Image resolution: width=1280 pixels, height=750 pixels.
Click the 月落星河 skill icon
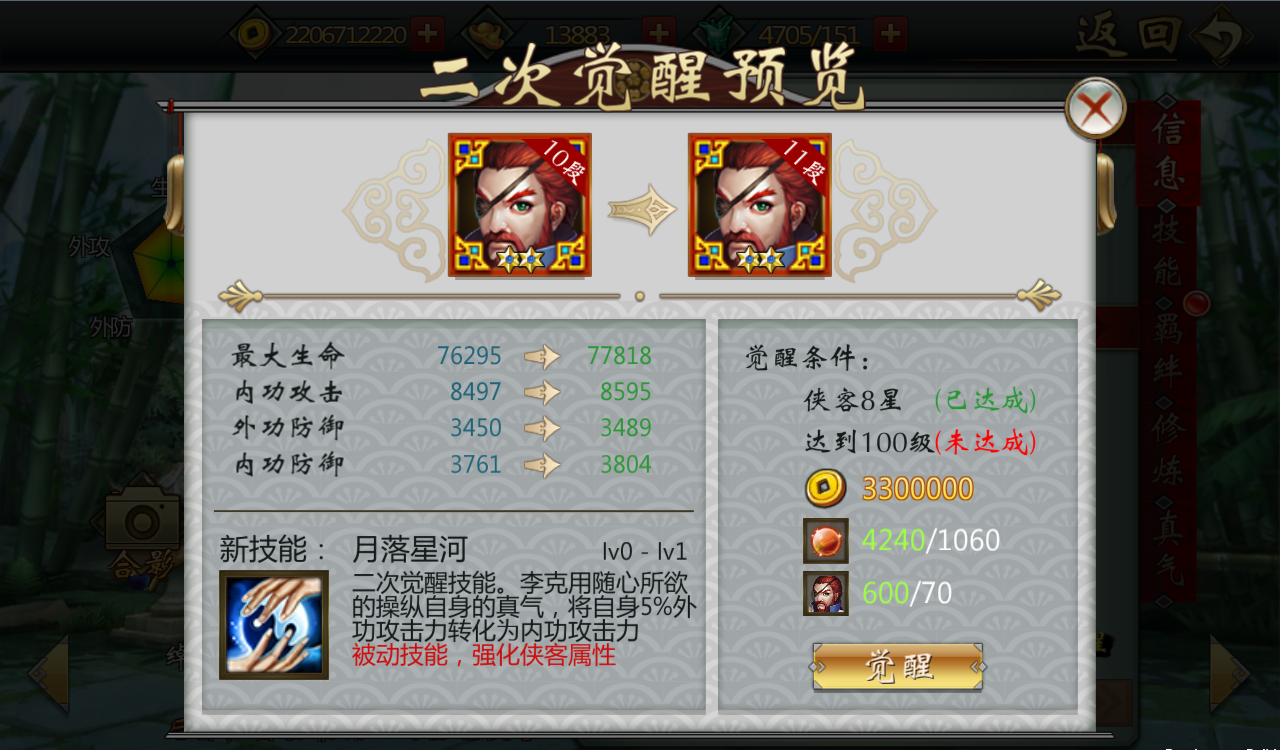click(274, 625)
